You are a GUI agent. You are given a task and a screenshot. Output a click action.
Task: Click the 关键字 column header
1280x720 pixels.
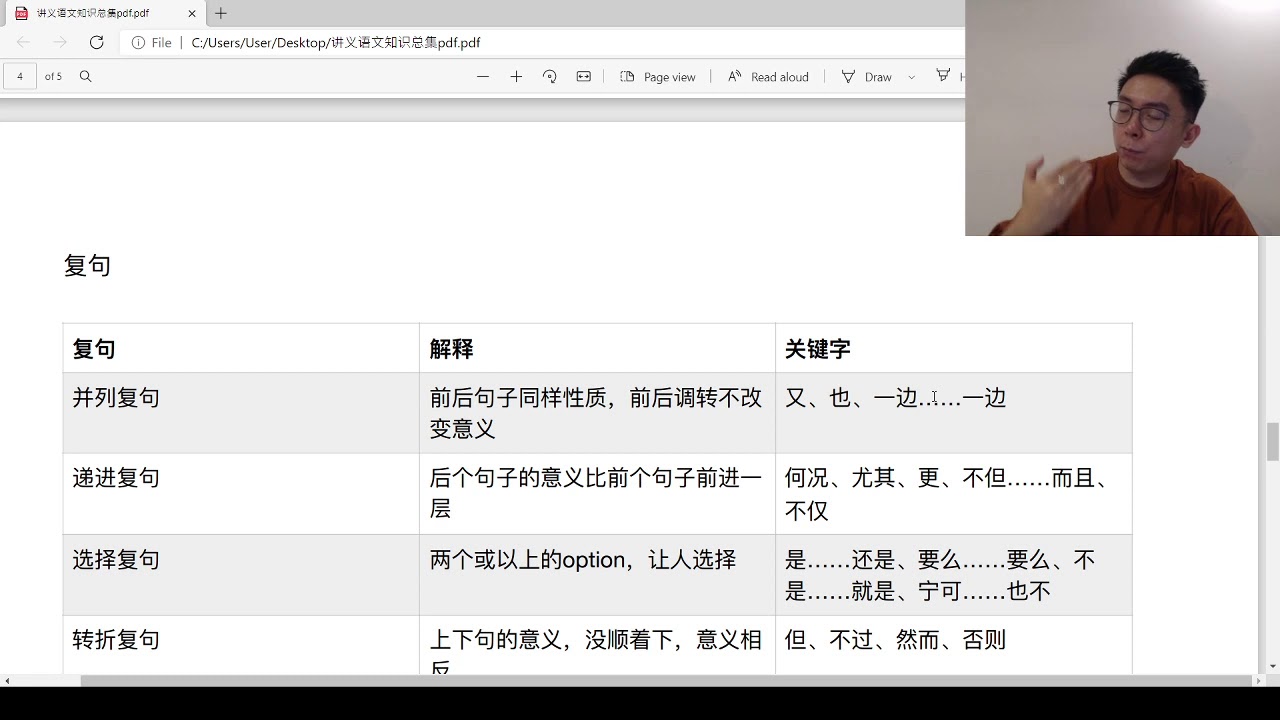click(x=818, y=349)
